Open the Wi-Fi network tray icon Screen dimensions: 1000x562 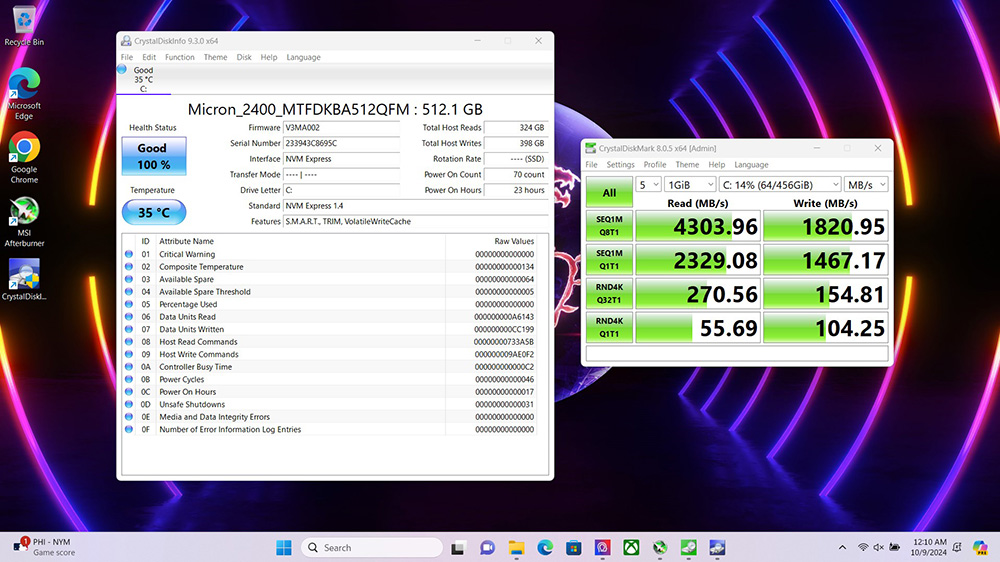point(863,547)
